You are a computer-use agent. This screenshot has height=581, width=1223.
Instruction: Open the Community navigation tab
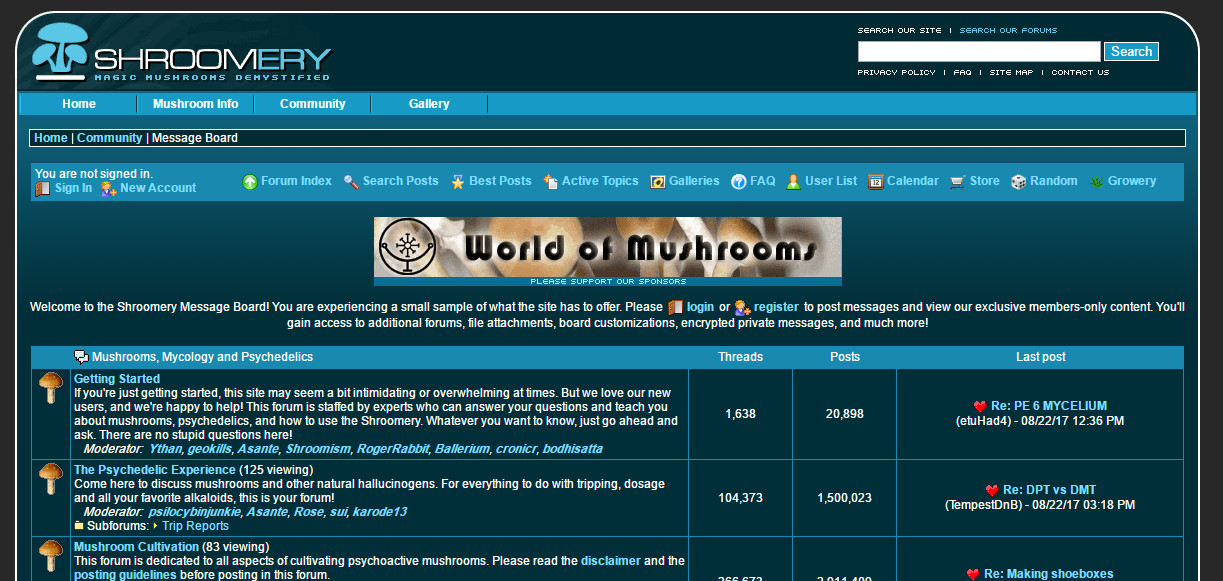(312, 104)
